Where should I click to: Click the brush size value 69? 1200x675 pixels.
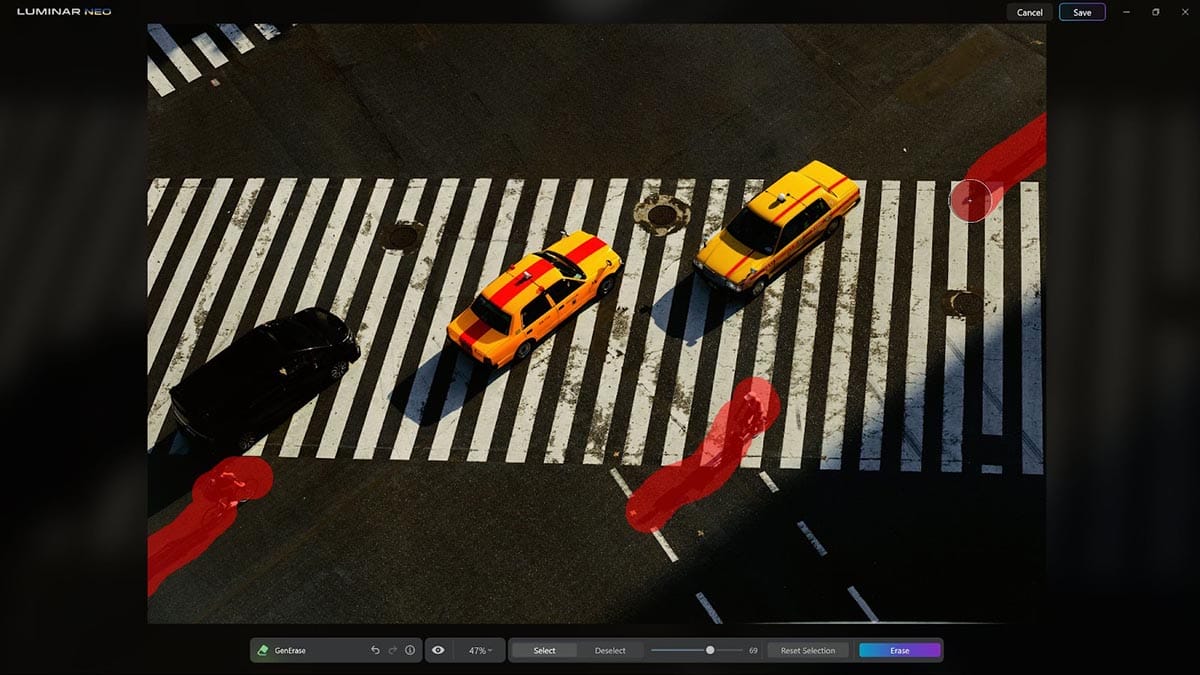click(x=753, y=650)
